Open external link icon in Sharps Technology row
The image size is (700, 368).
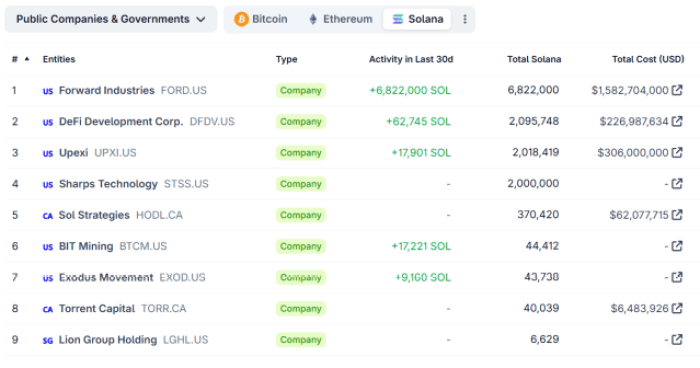677,184
